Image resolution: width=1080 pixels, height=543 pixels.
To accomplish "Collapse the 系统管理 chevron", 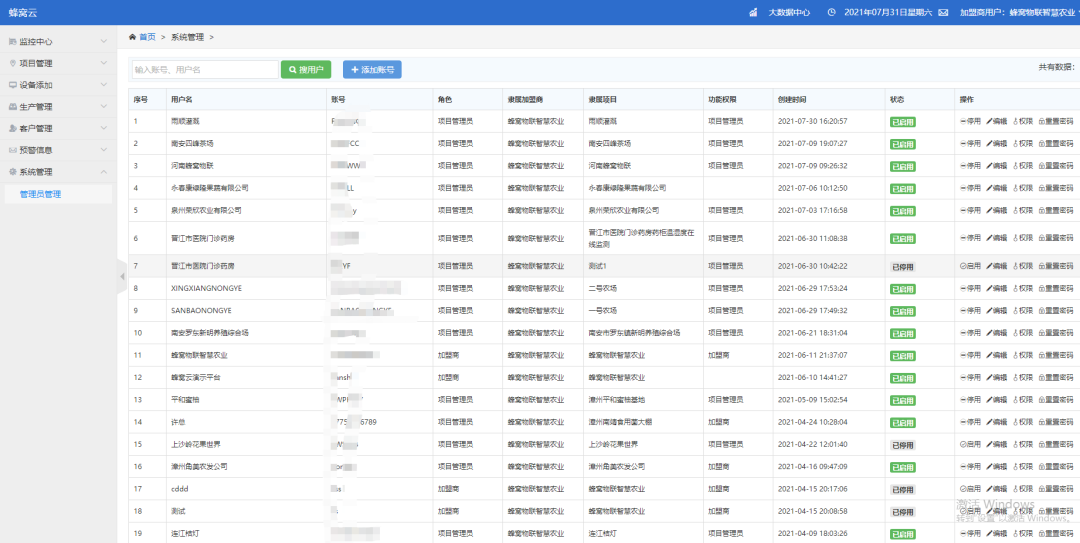I will tap(103, 172).
